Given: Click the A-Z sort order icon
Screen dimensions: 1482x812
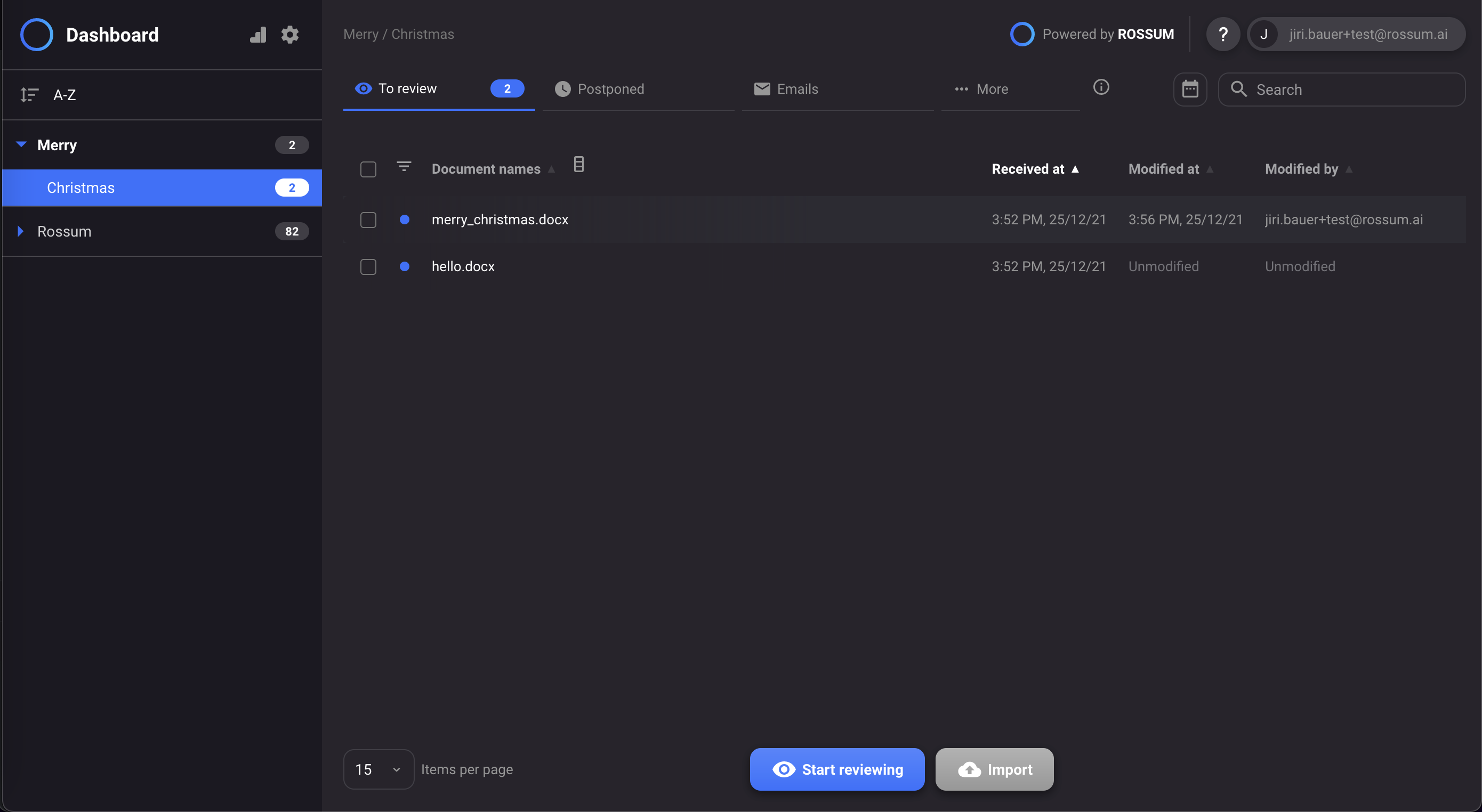Looking at the screenshot, I should coord(29,95).
